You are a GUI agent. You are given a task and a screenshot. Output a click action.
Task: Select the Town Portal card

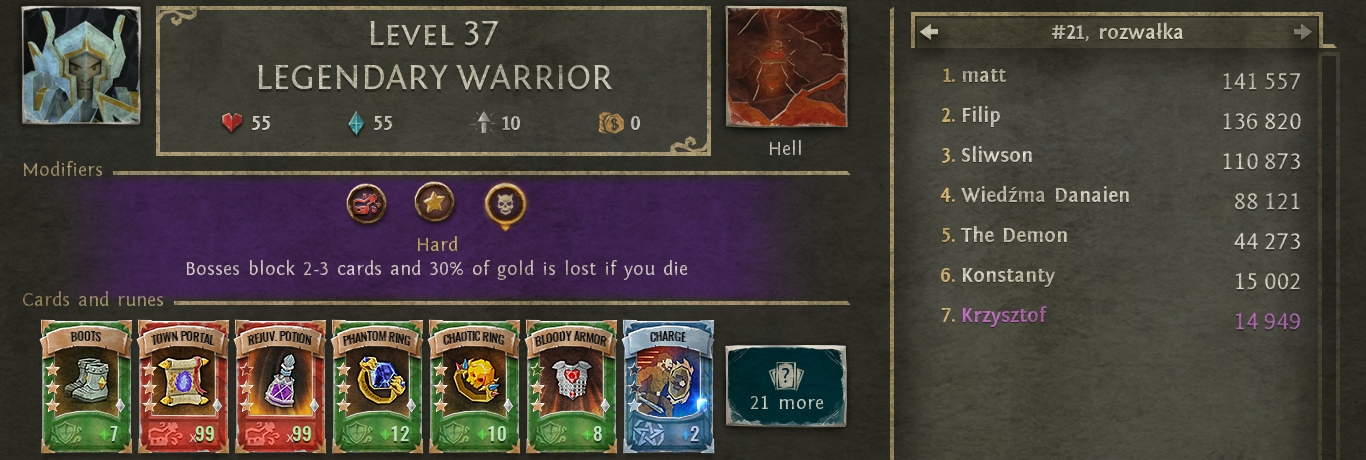coord(183,386)
